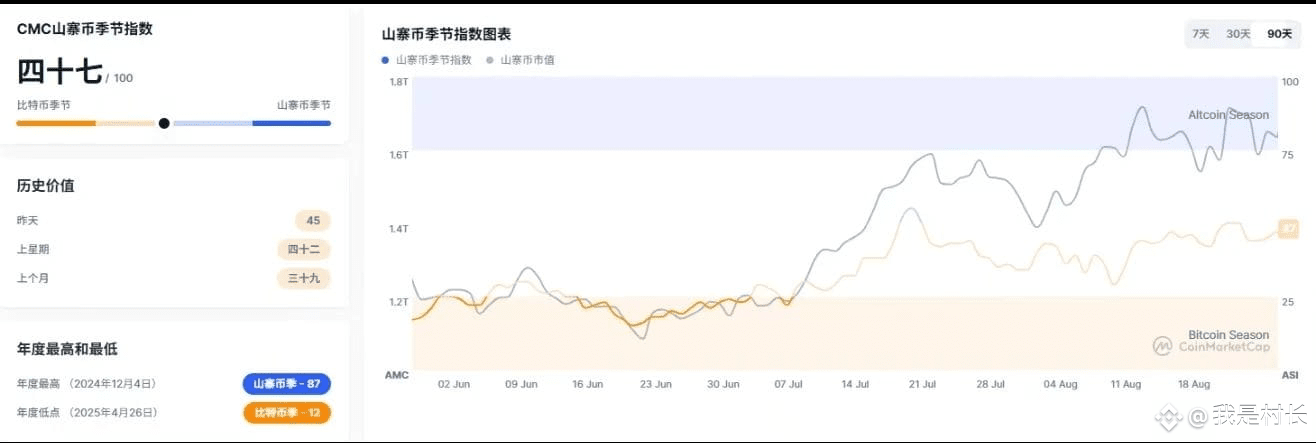Screen dimensions: 1316x443
Task: Click the ASI right axis label
Action: point(1290,375)
